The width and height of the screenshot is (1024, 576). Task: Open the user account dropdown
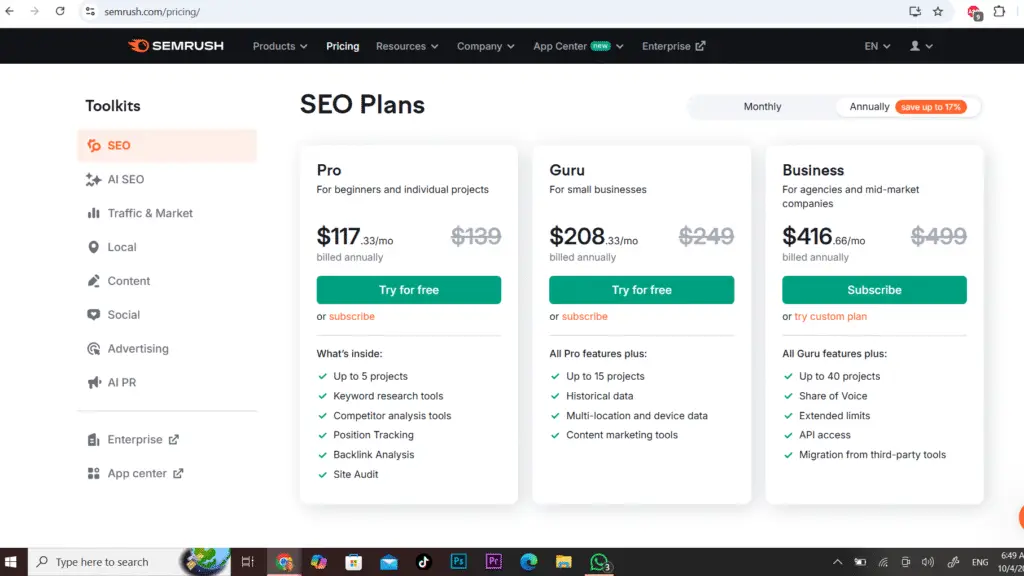[921, 46]
